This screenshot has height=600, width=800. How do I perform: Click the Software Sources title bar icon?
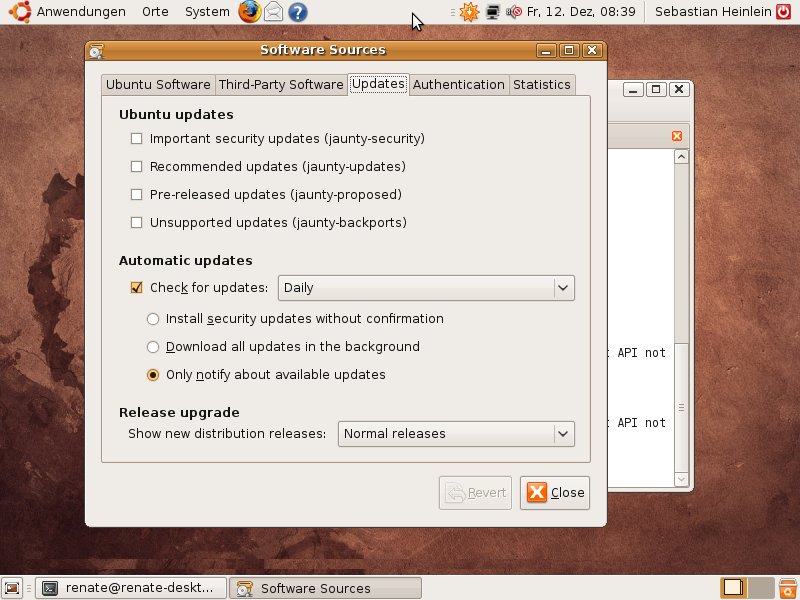point(96,51)
